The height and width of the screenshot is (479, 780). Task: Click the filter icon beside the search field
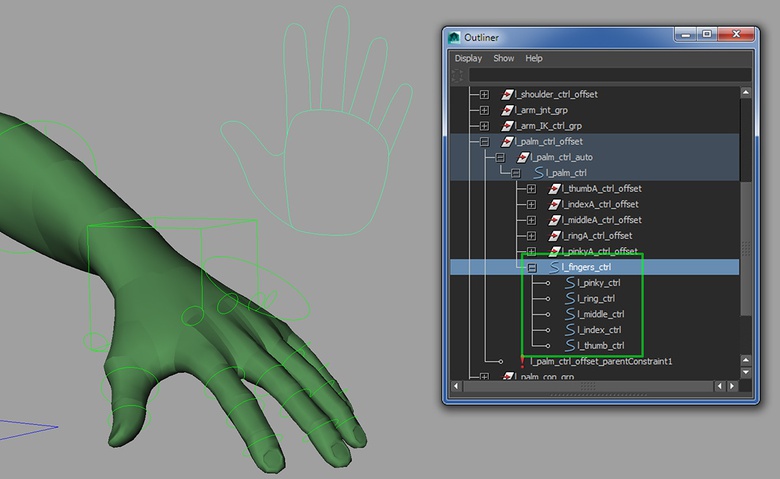pos(457,76)
